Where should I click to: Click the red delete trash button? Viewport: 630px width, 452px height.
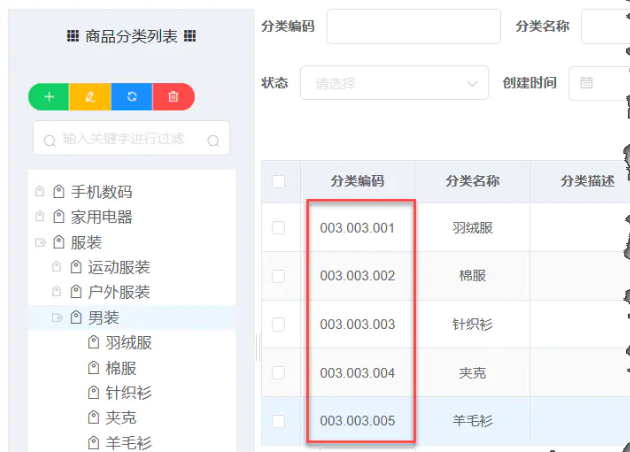[x=174, y=97]
